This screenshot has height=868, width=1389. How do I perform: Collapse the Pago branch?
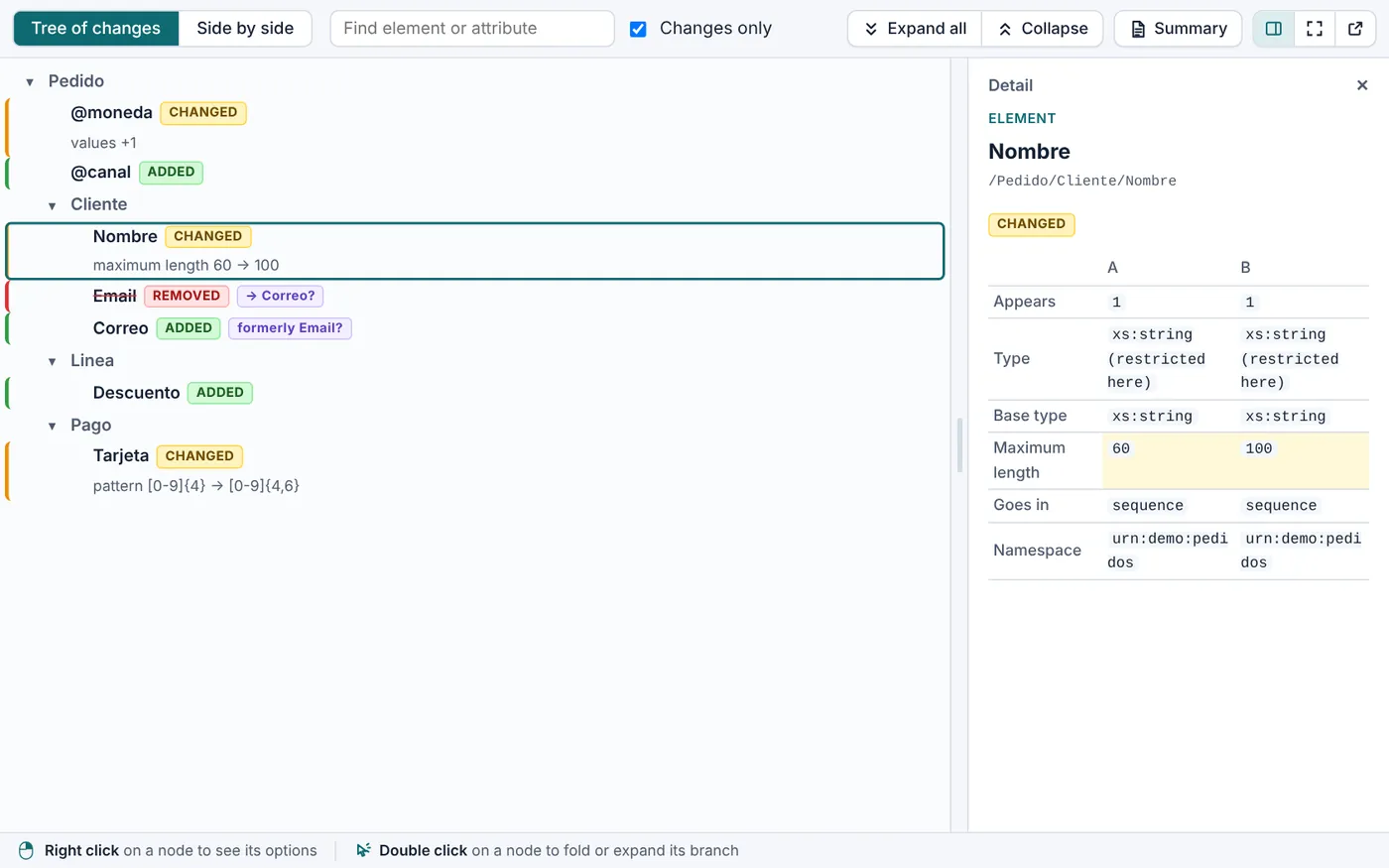point(53,426)
